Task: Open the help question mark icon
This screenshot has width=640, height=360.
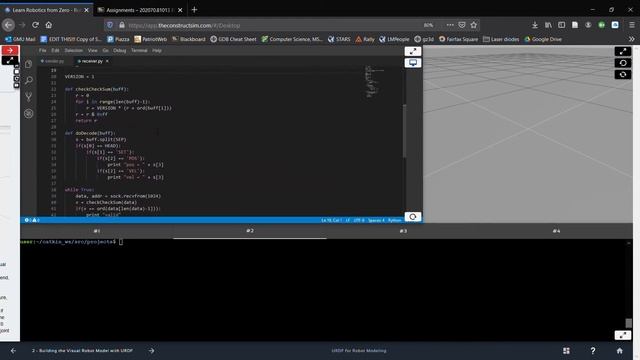Action: coord(593,351)
